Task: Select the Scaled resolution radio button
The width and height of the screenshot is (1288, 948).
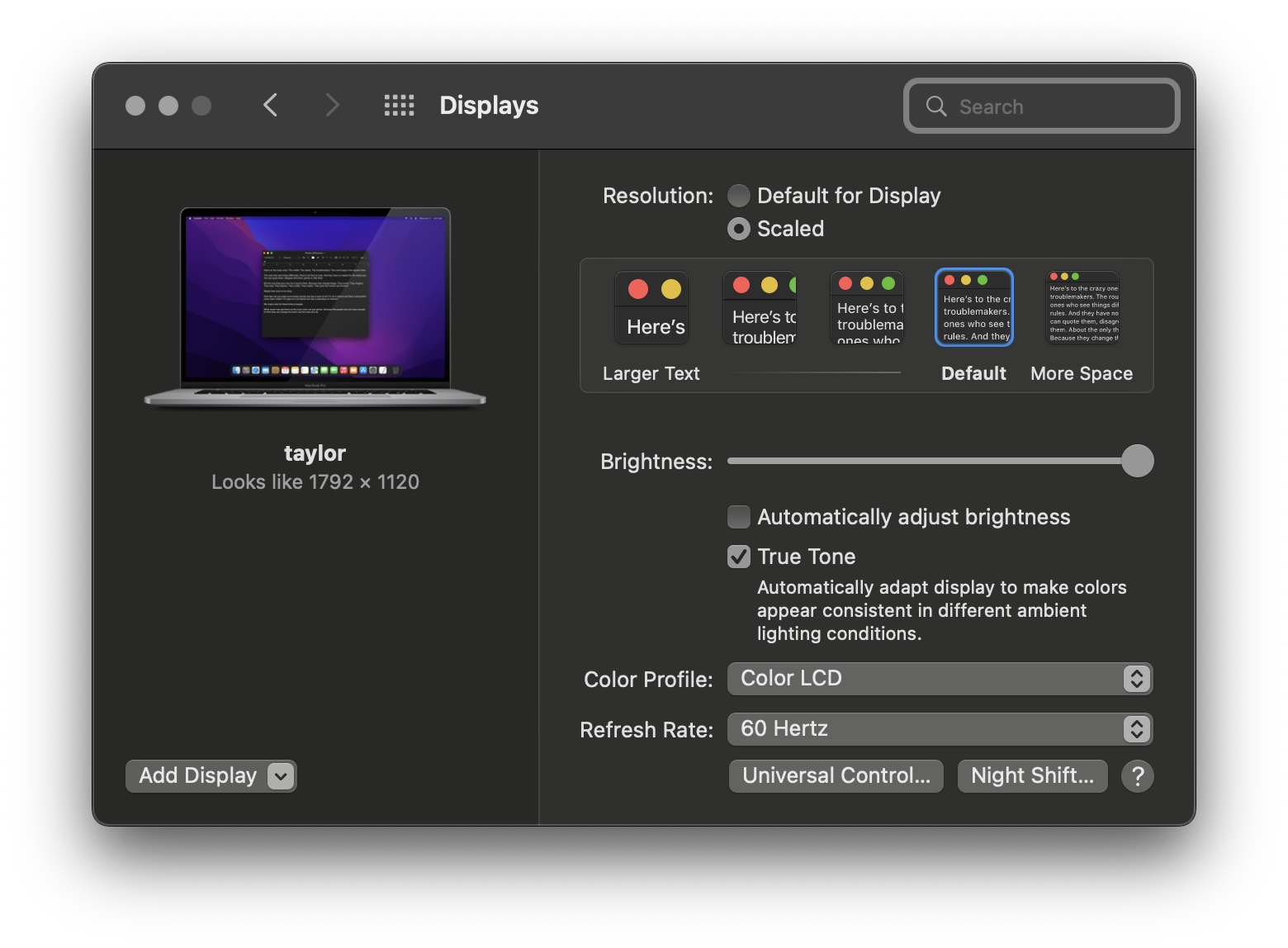Action: coord(739,229)
